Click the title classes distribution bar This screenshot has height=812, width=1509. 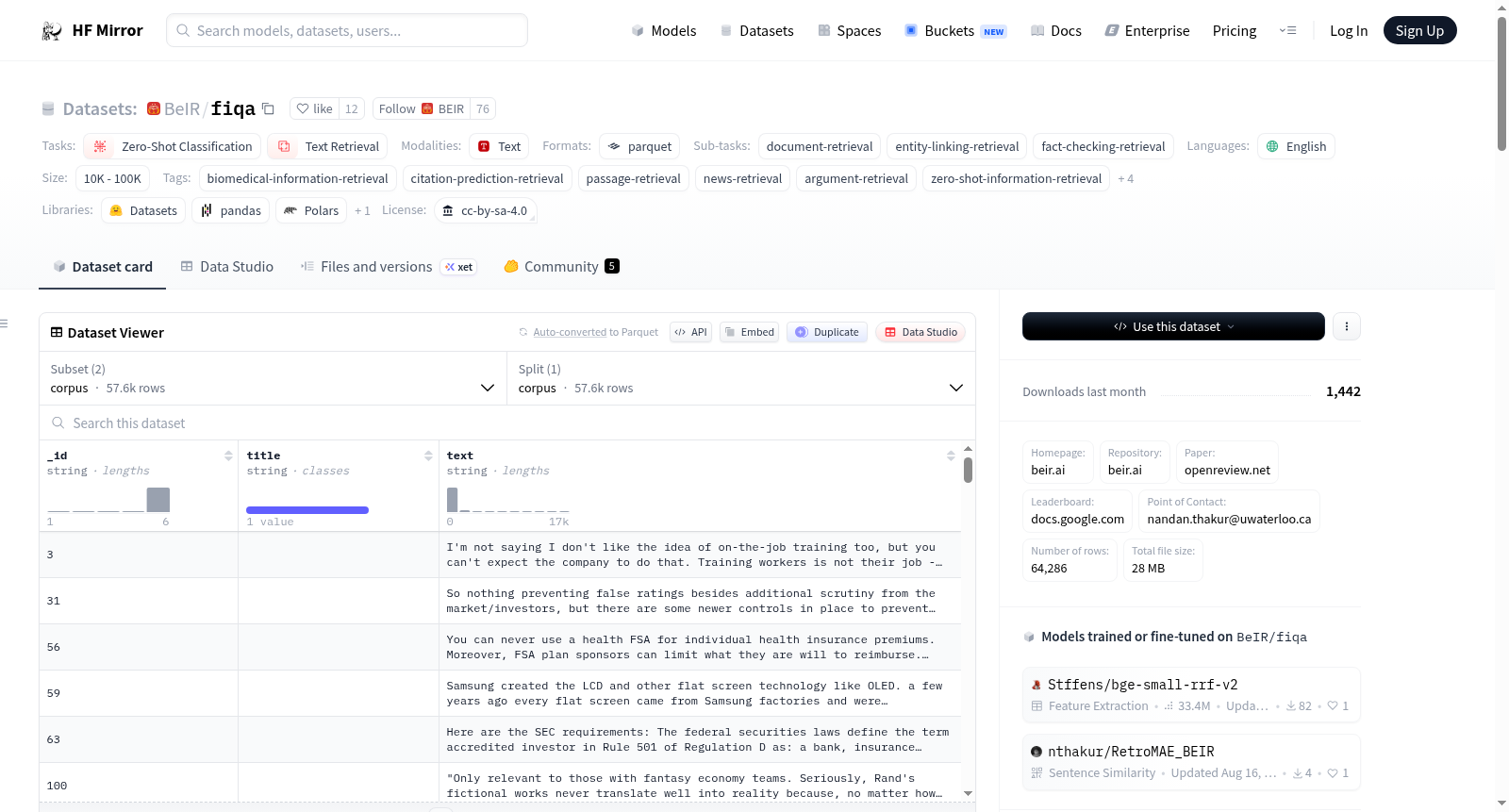tap(307, 510)
